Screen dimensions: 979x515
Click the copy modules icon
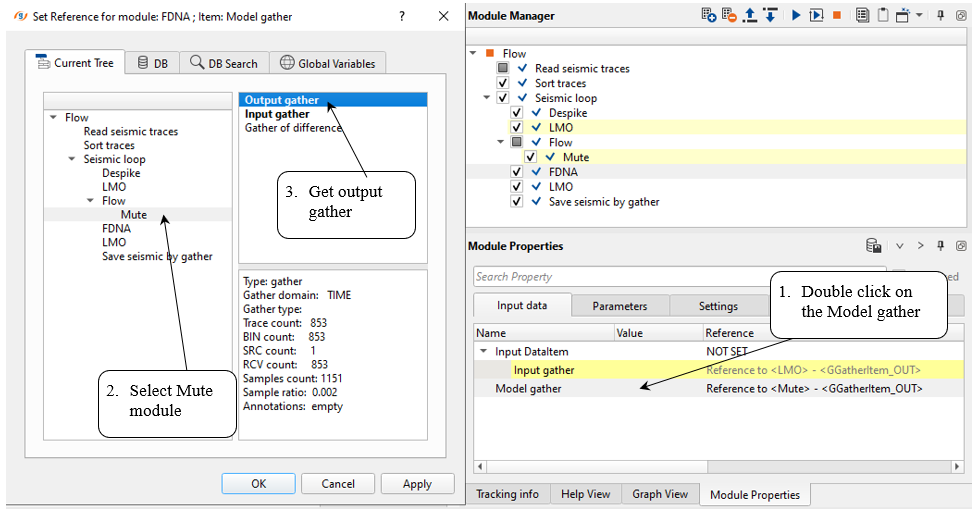pos(862,15)
